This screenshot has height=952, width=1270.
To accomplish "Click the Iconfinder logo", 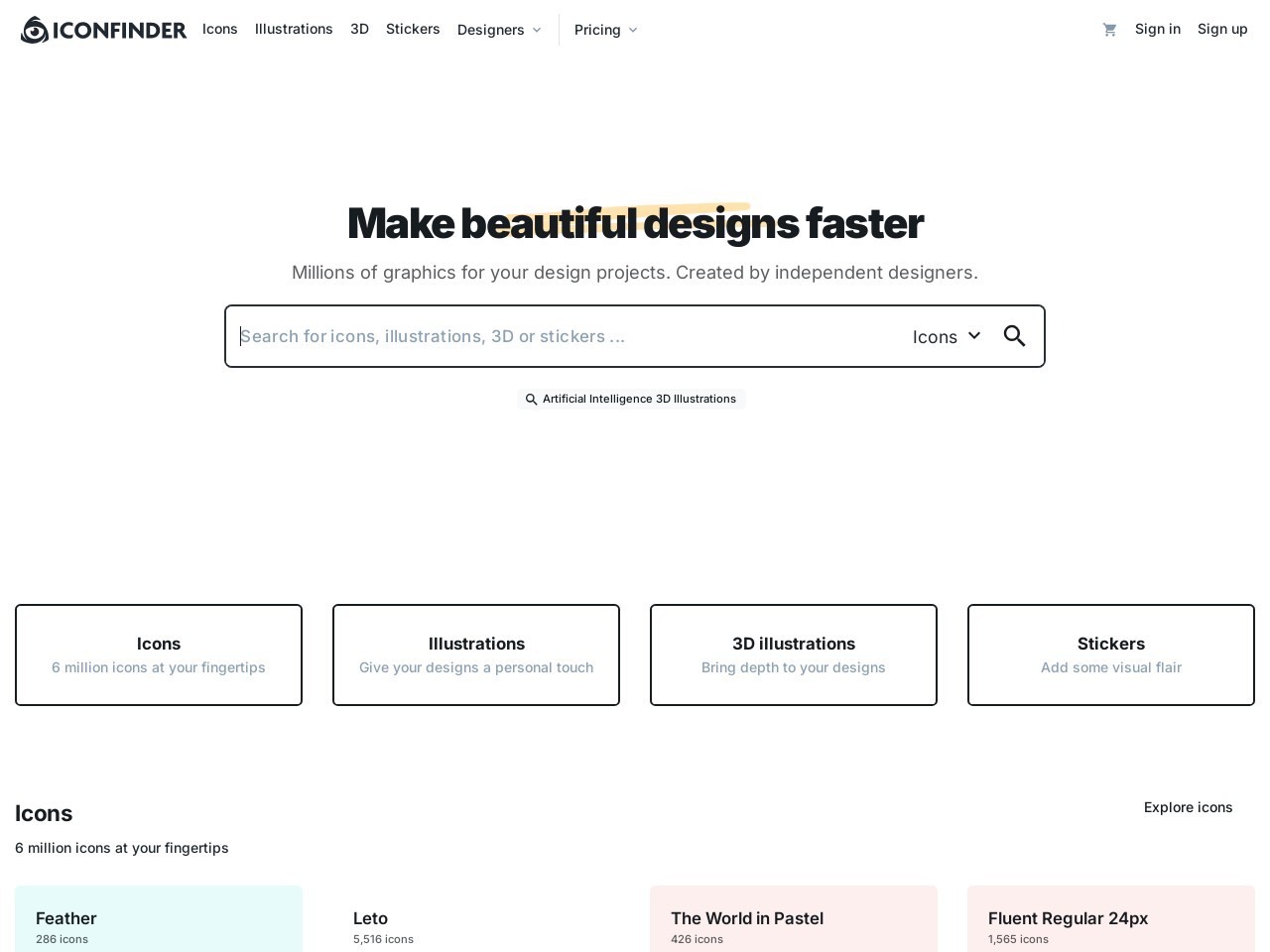I will [103, 29].
